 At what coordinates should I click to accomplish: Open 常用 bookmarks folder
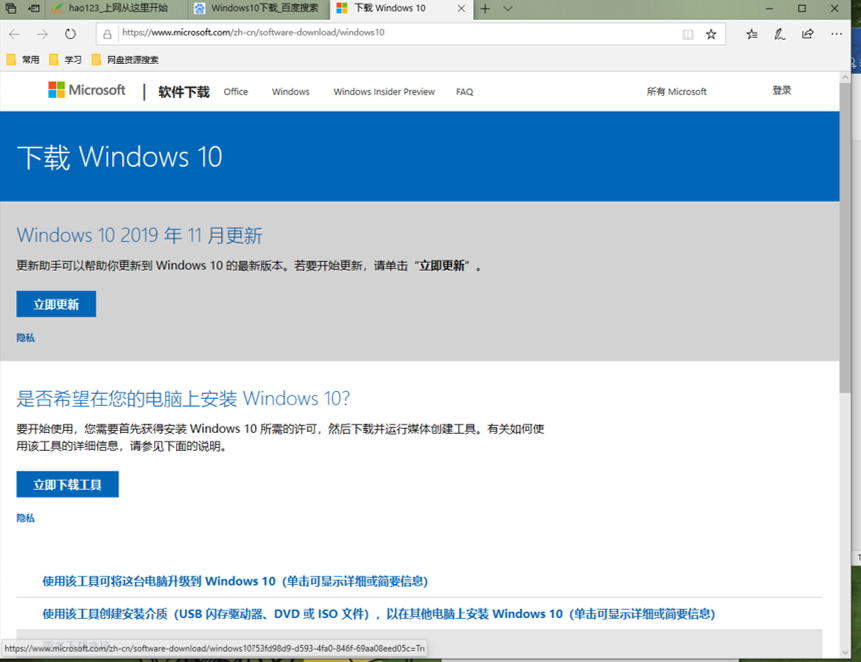[x=23, y=59]
